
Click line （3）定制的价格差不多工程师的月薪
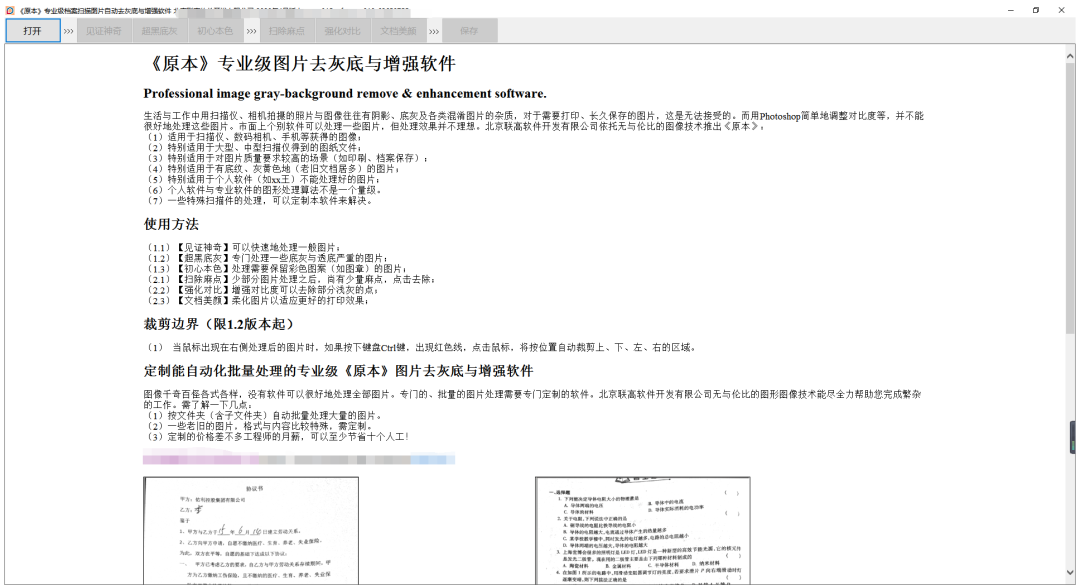[x=276, y=437]
